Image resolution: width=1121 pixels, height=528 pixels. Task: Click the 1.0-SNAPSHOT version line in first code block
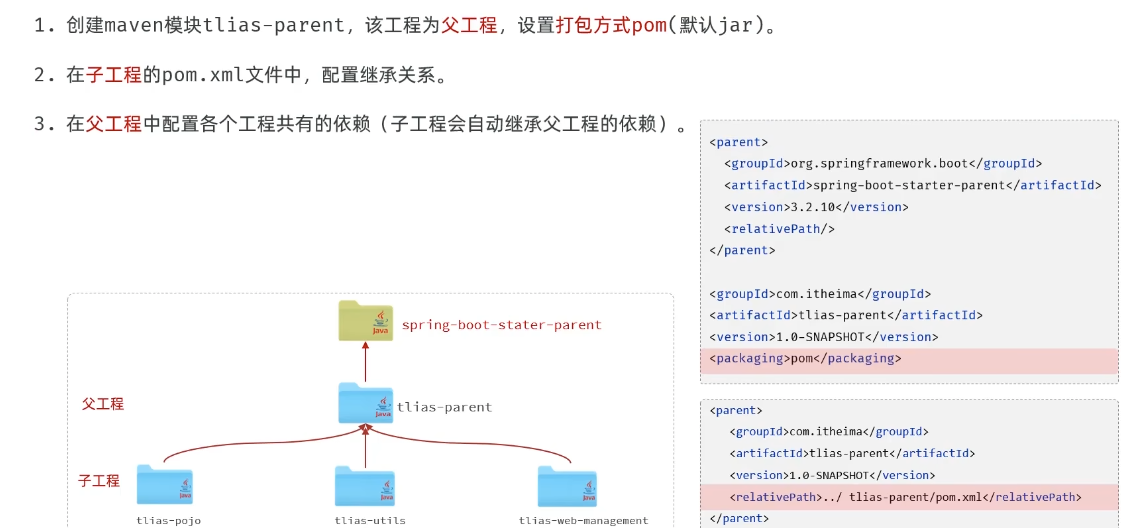[x=824, y=337]
